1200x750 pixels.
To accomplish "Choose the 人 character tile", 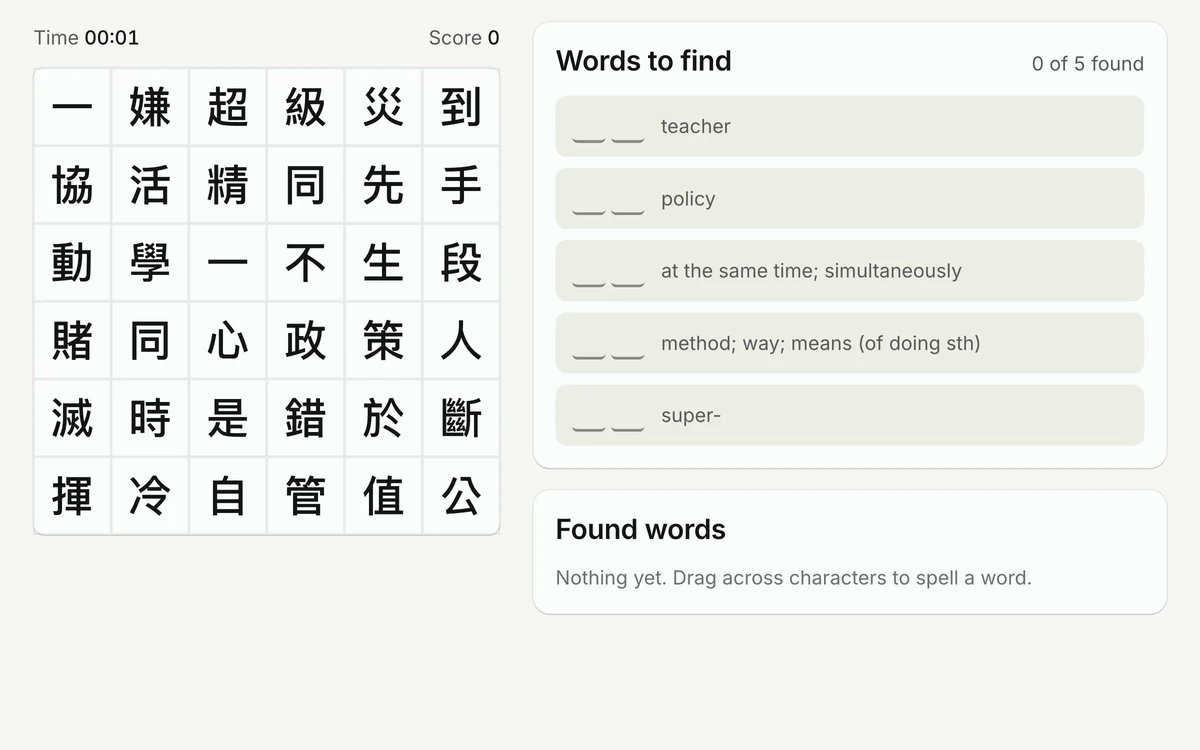I will tap(461, 341).
